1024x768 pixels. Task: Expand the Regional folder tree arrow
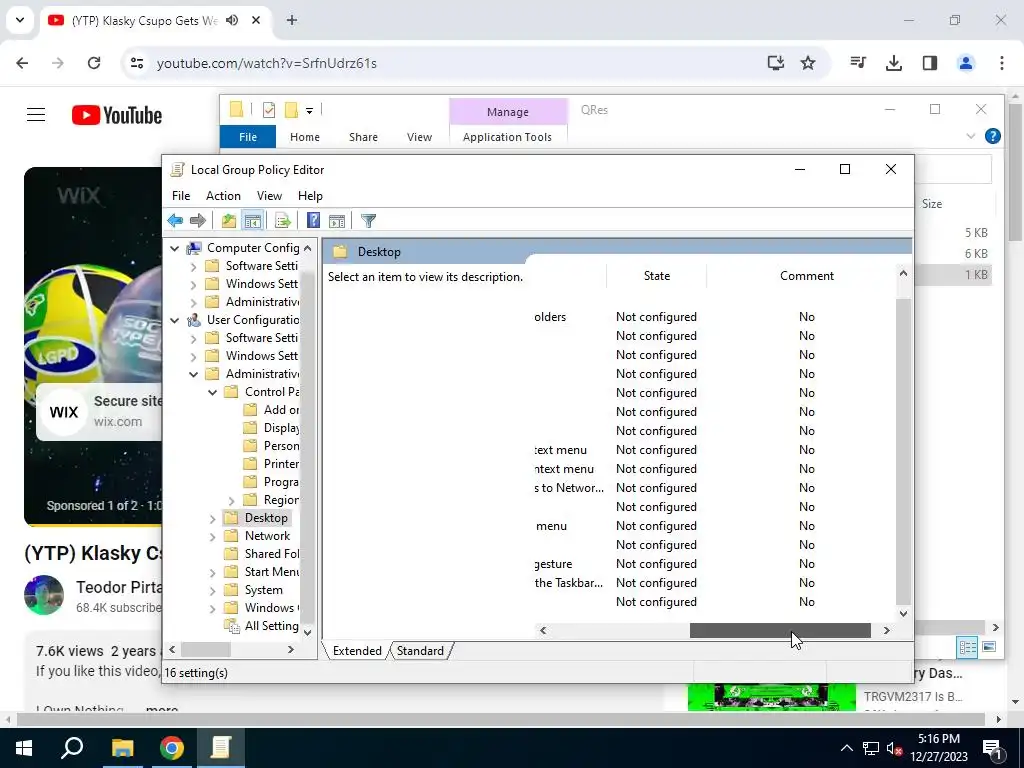click(x=231, y=500)
